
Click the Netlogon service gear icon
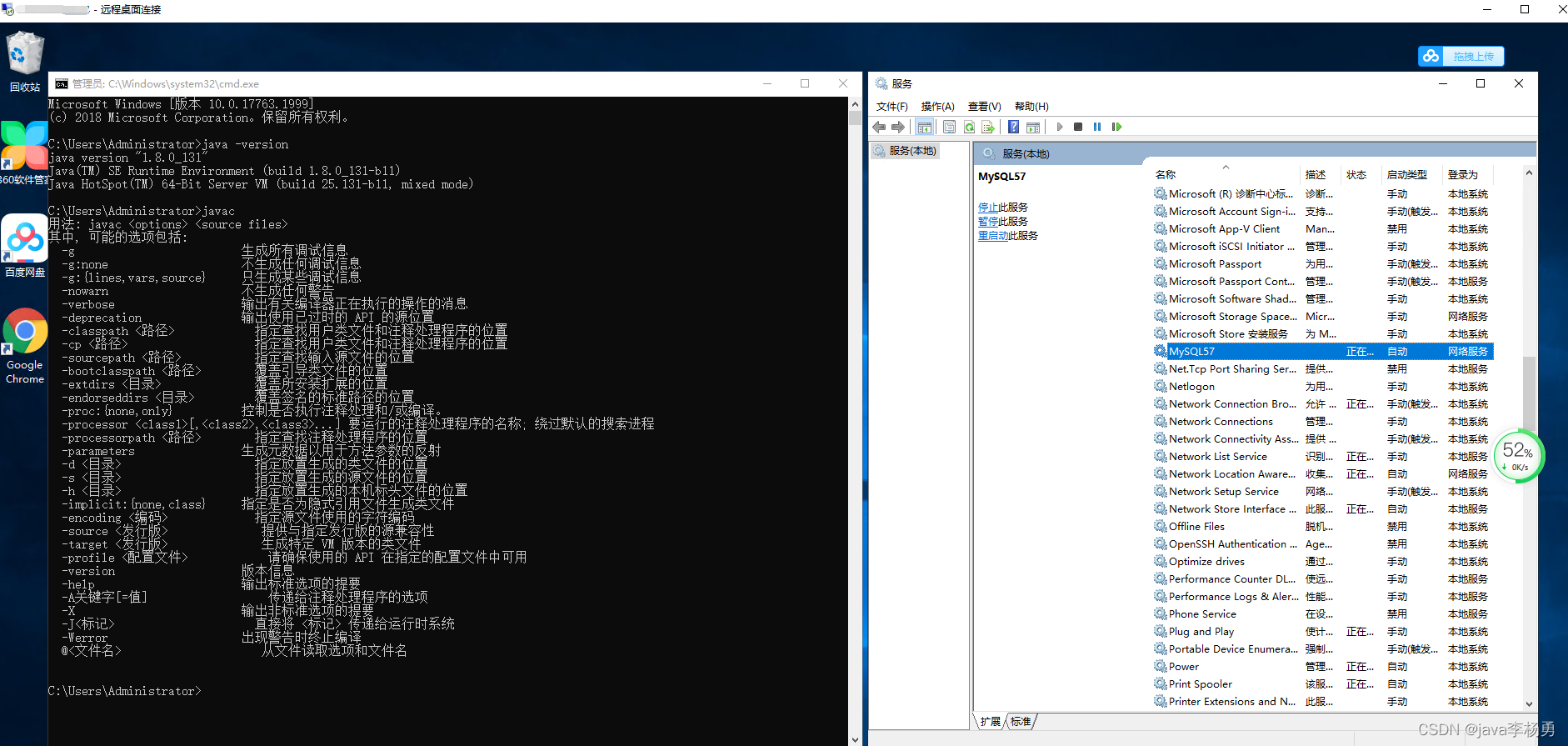point(1160,386)
